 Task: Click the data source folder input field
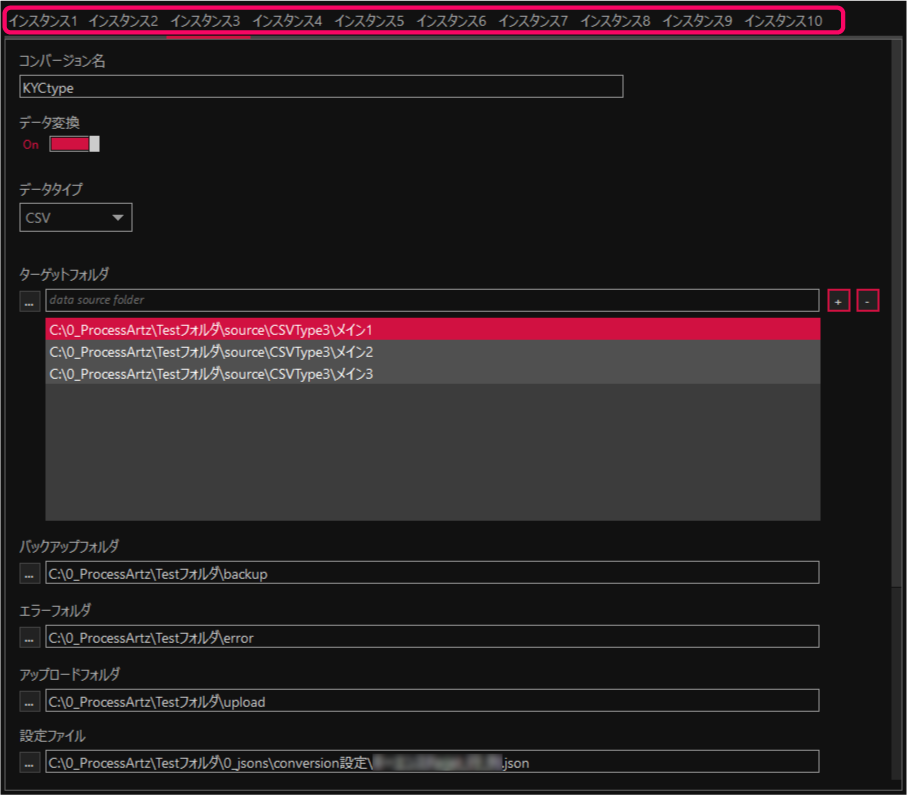pyautogui.click(x=432, y=300)
